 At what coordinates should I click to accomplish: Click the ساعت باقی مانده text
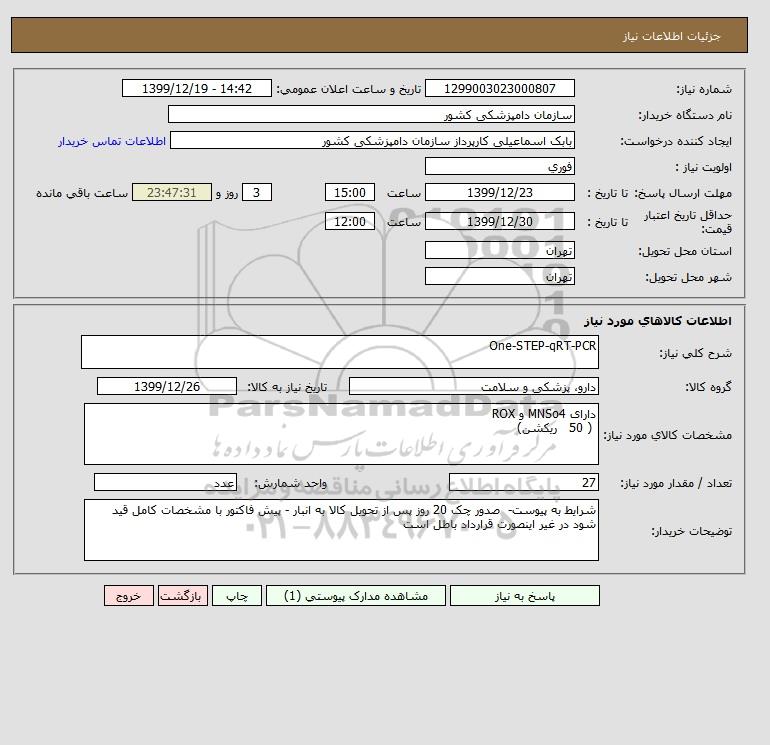point(82,193)
